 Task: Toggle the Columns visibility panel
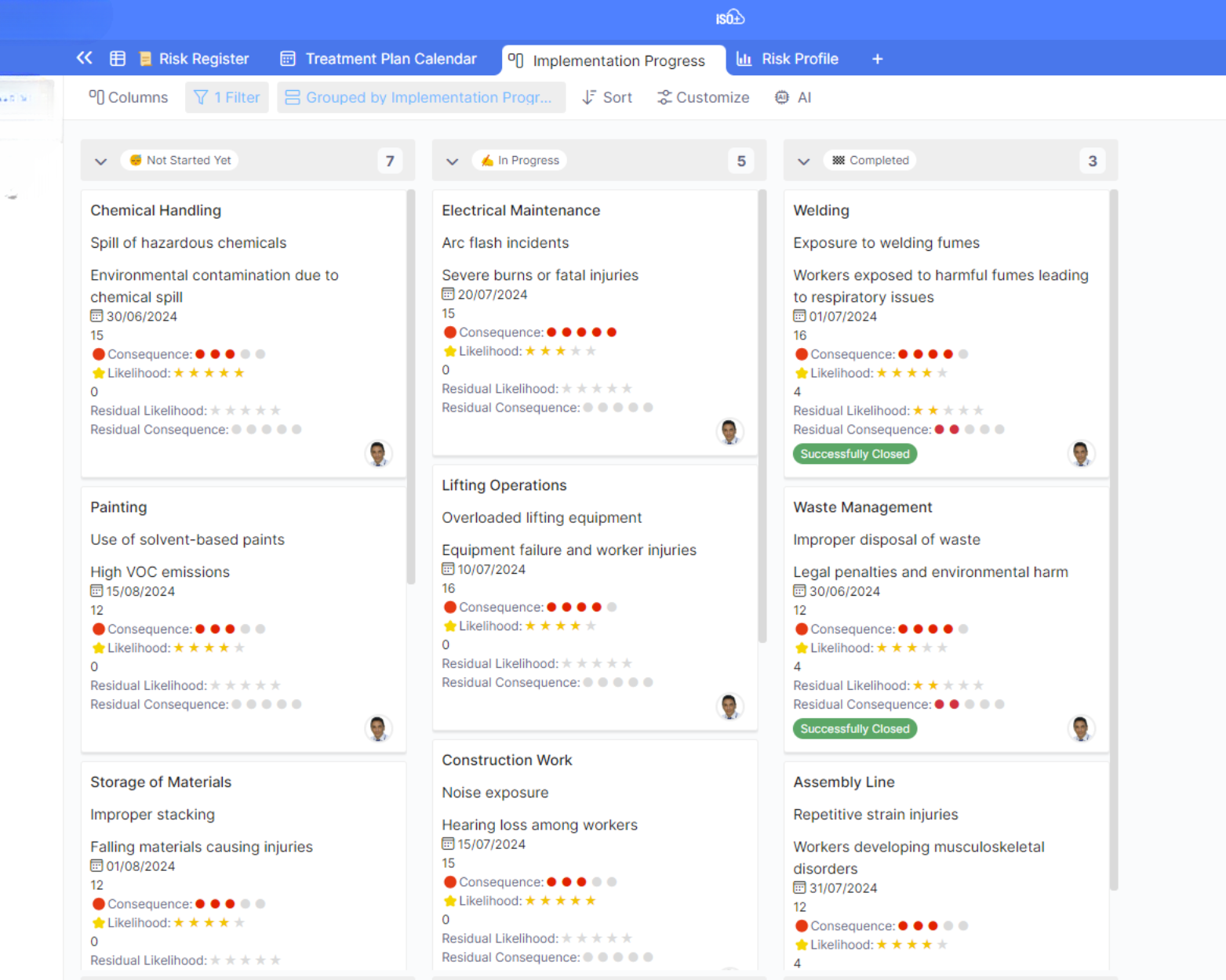129,97
